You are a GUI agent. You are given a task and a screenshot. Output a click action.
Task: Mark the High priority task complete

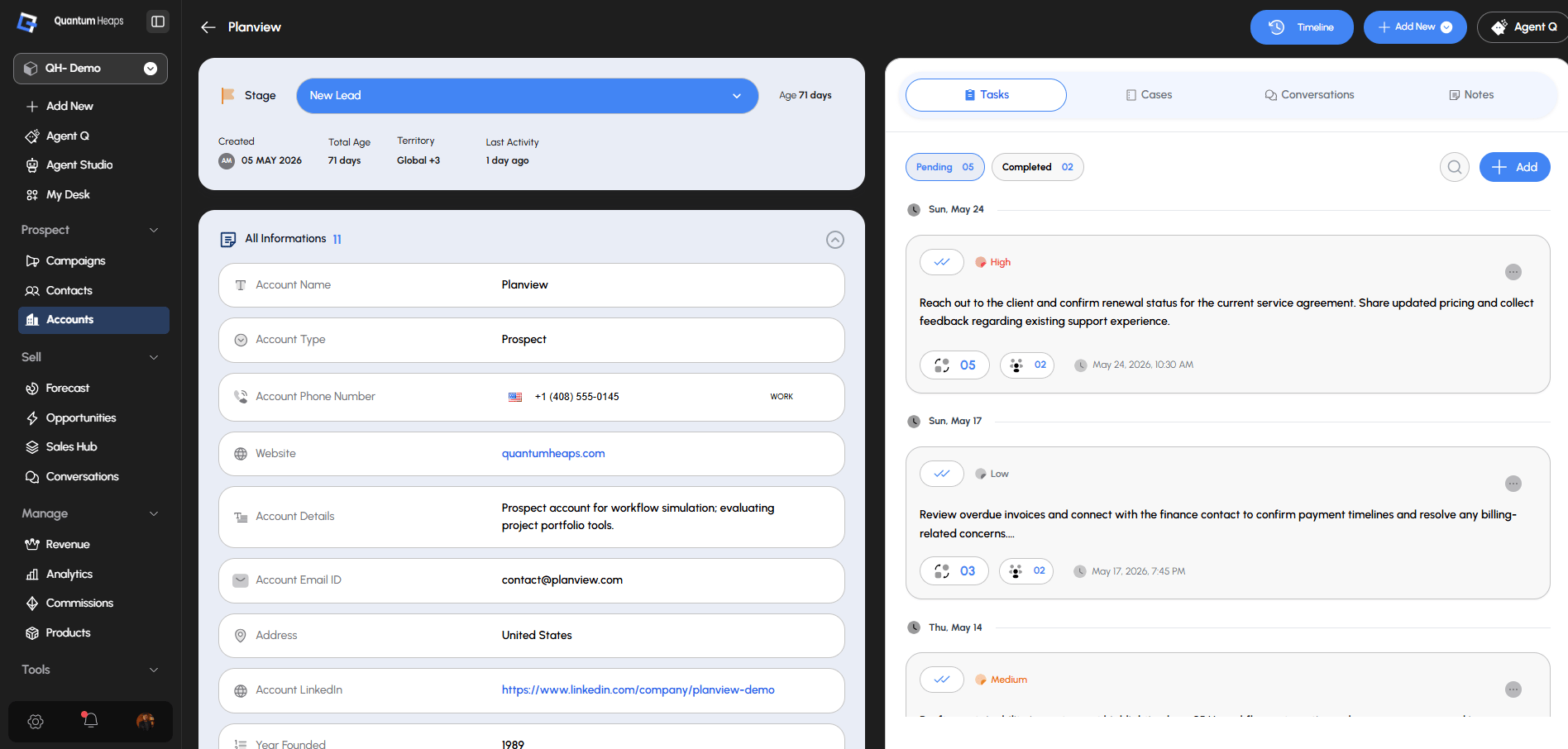click(942, 262)
